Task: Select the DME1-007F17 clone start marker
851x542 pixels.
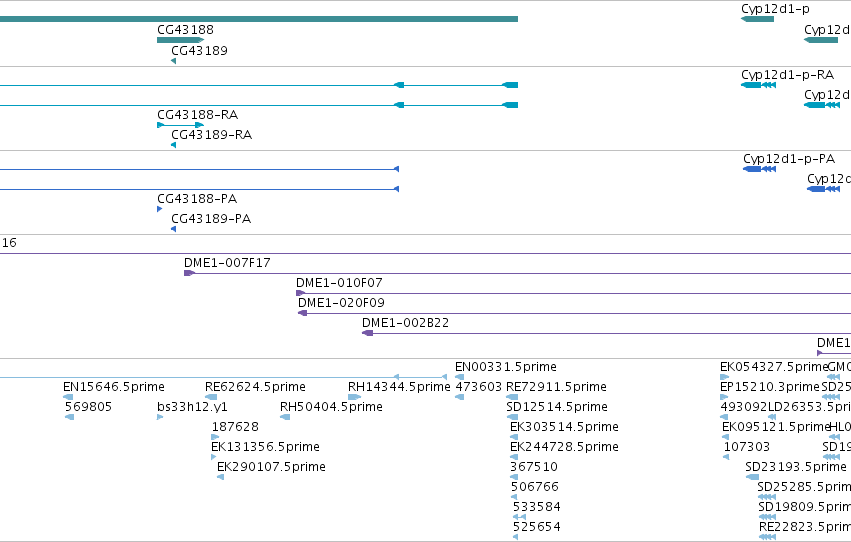Action: [189, 273]
